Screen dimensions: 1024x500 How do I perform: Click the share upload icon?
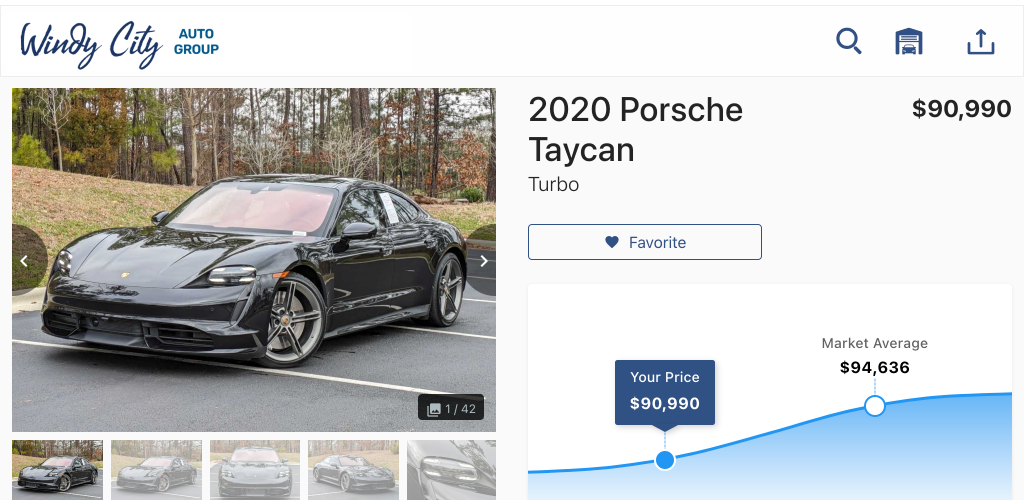pos(980,42)
